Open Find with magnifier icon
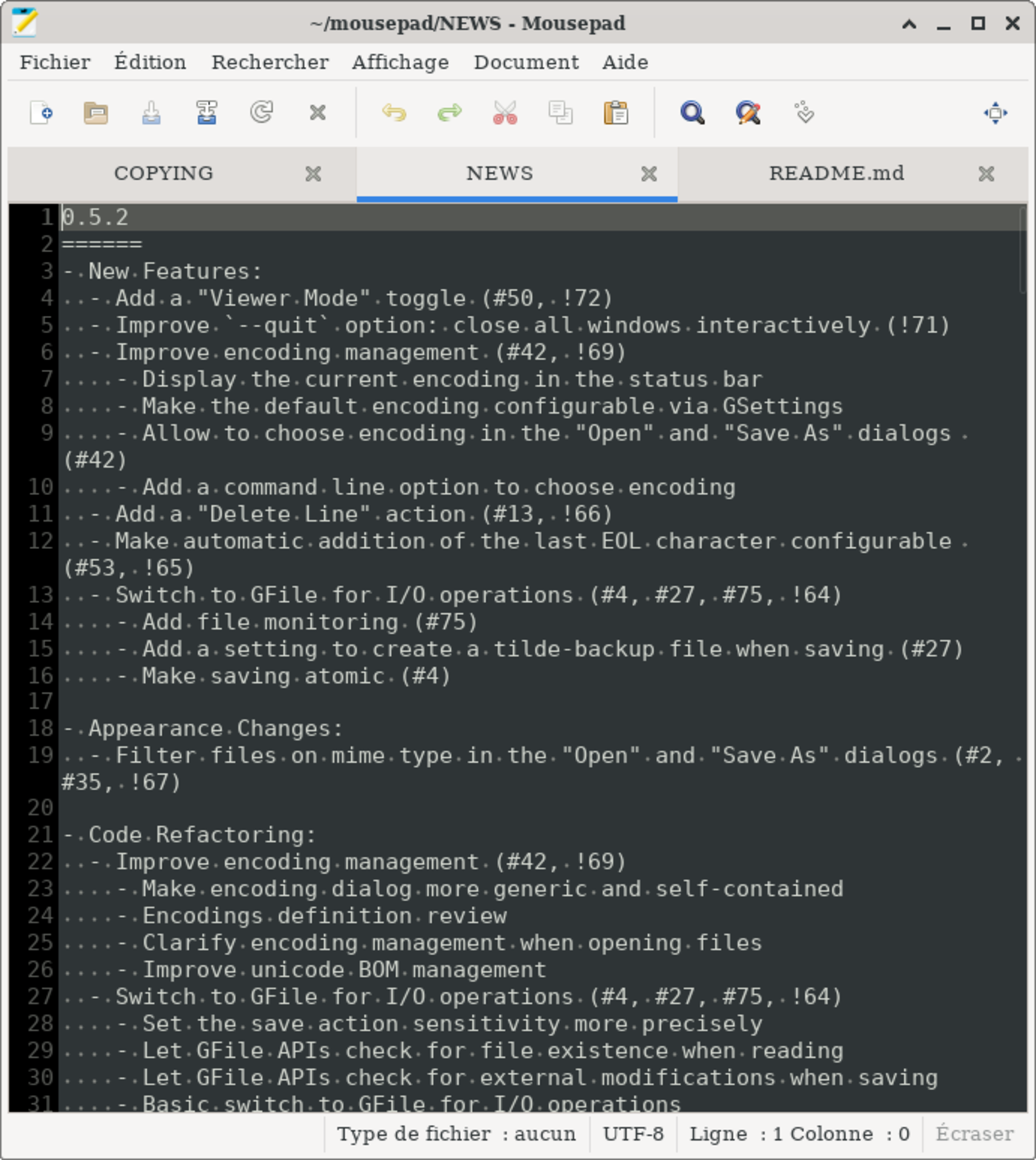The height and width of the screenshot is (1160, 1036). [x=693, y=113]
